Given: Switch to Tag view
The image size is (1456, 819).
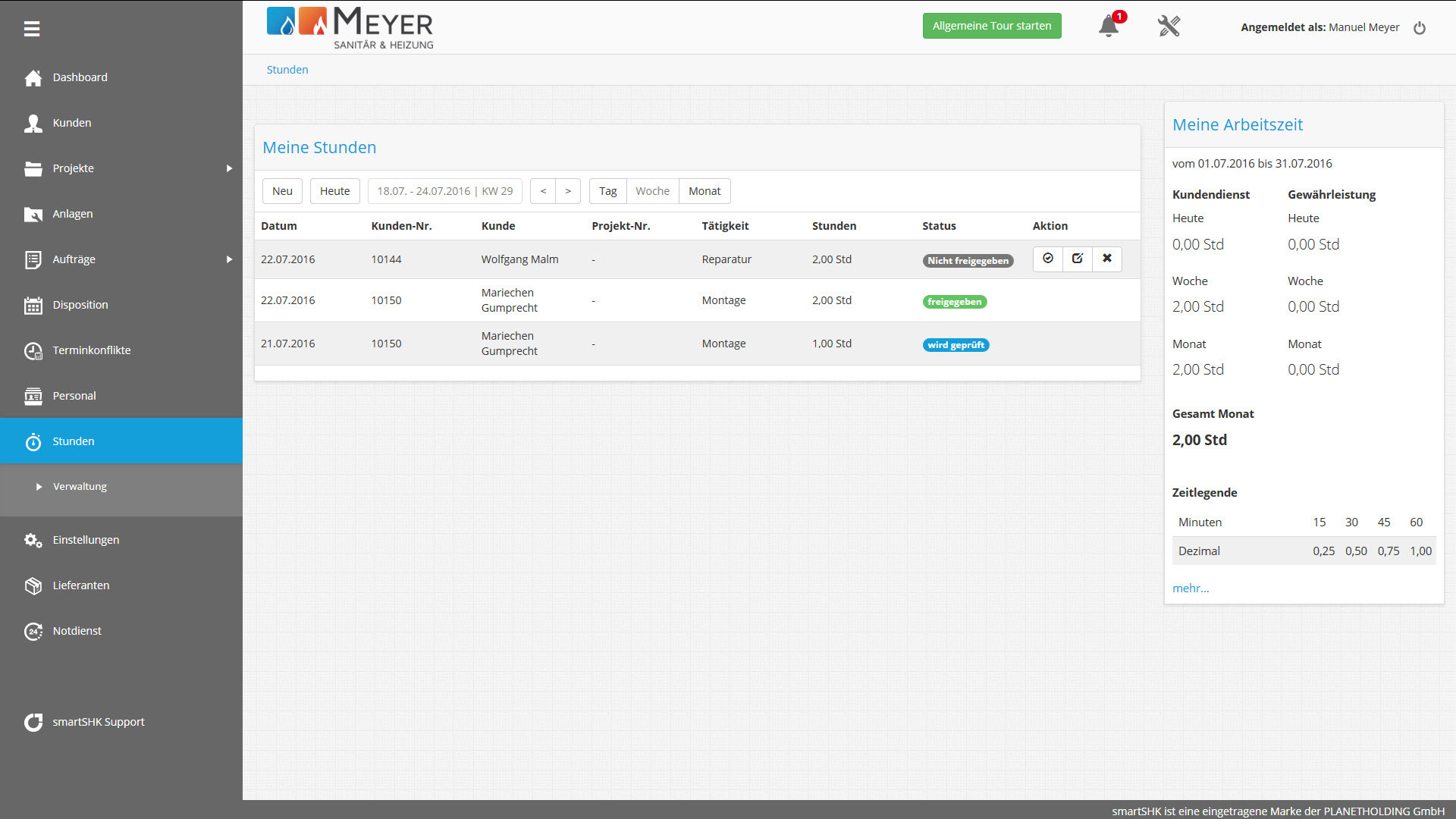Looking at the screenshot, I should click(608, 191).
